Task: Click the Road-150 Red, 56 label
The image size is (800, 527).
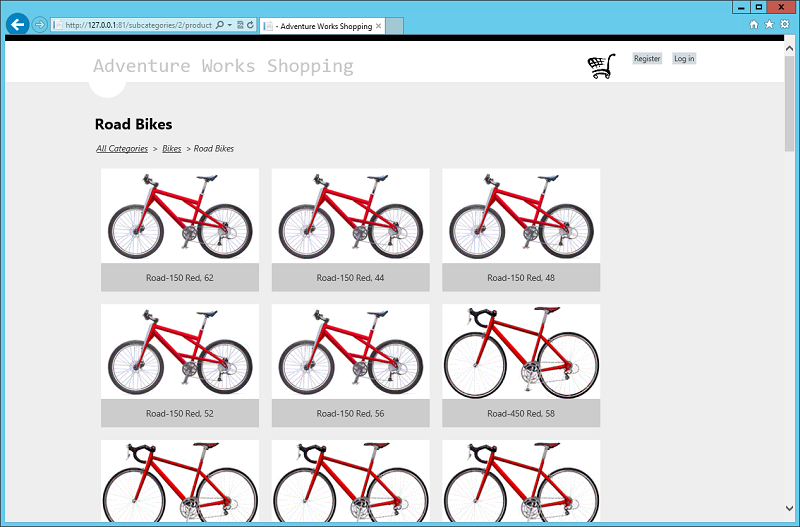Action: (351, 413)
